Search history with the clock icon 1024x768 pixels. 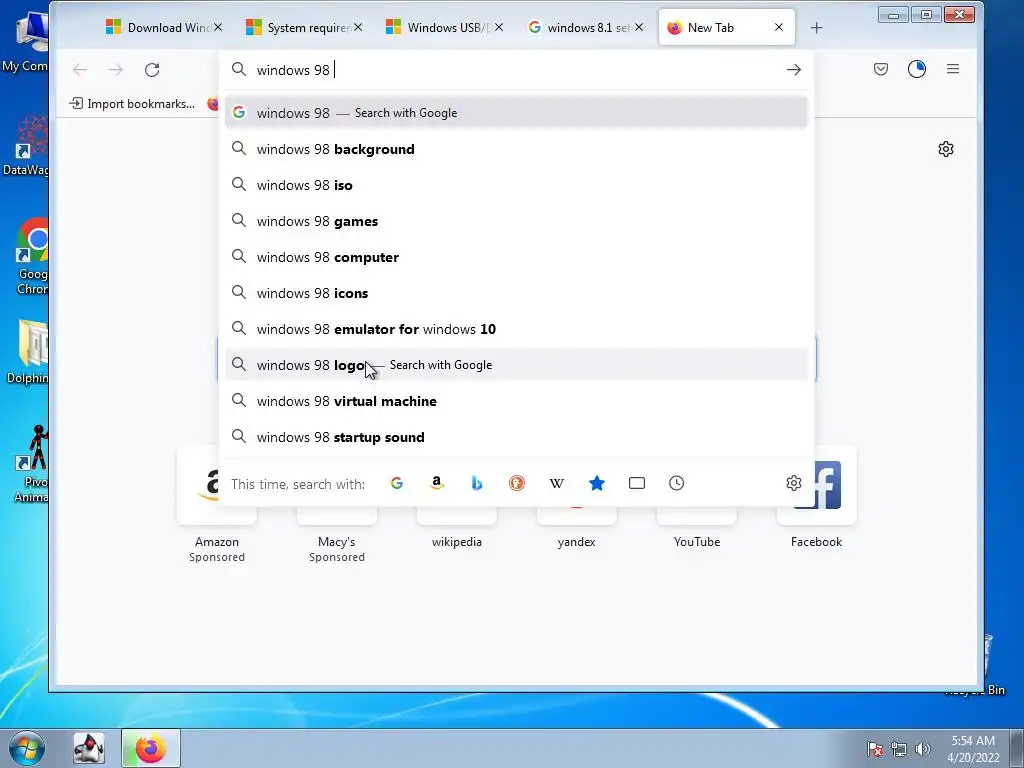click(x=677, y=483)
